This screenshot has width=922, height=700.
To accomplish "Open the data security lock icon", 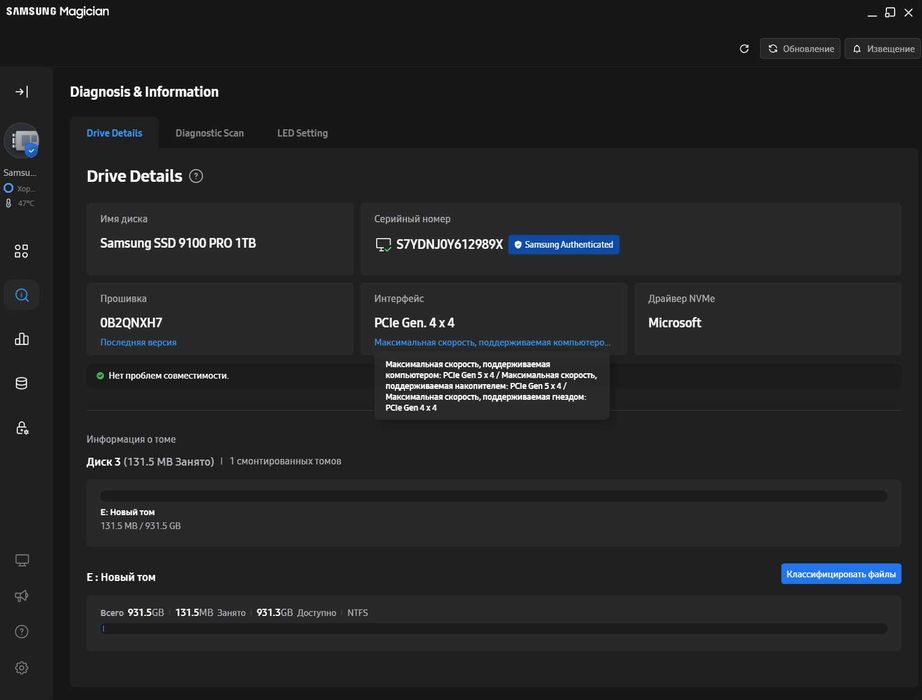I will [x=21, y=427].
